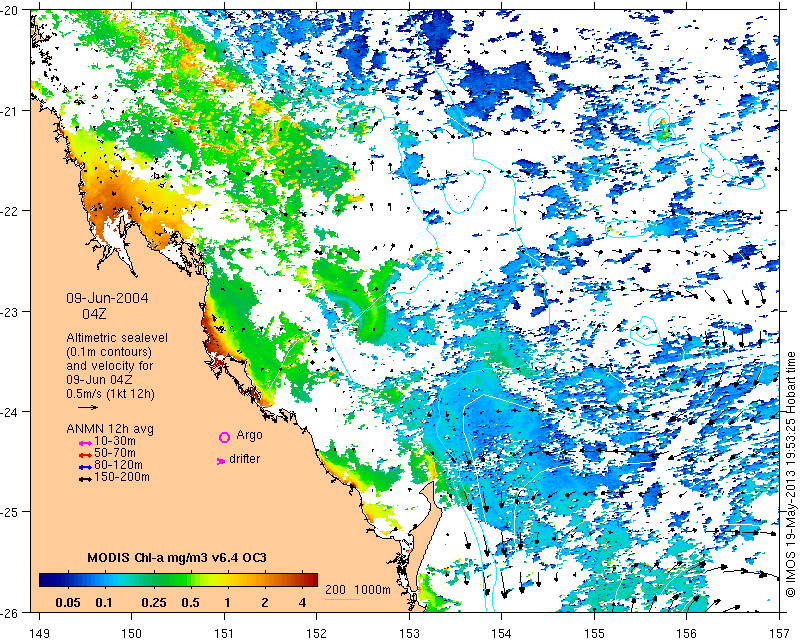800x640 pixels.
Task: Click the '-25' latitude axis label
Action: coord(9,512)
